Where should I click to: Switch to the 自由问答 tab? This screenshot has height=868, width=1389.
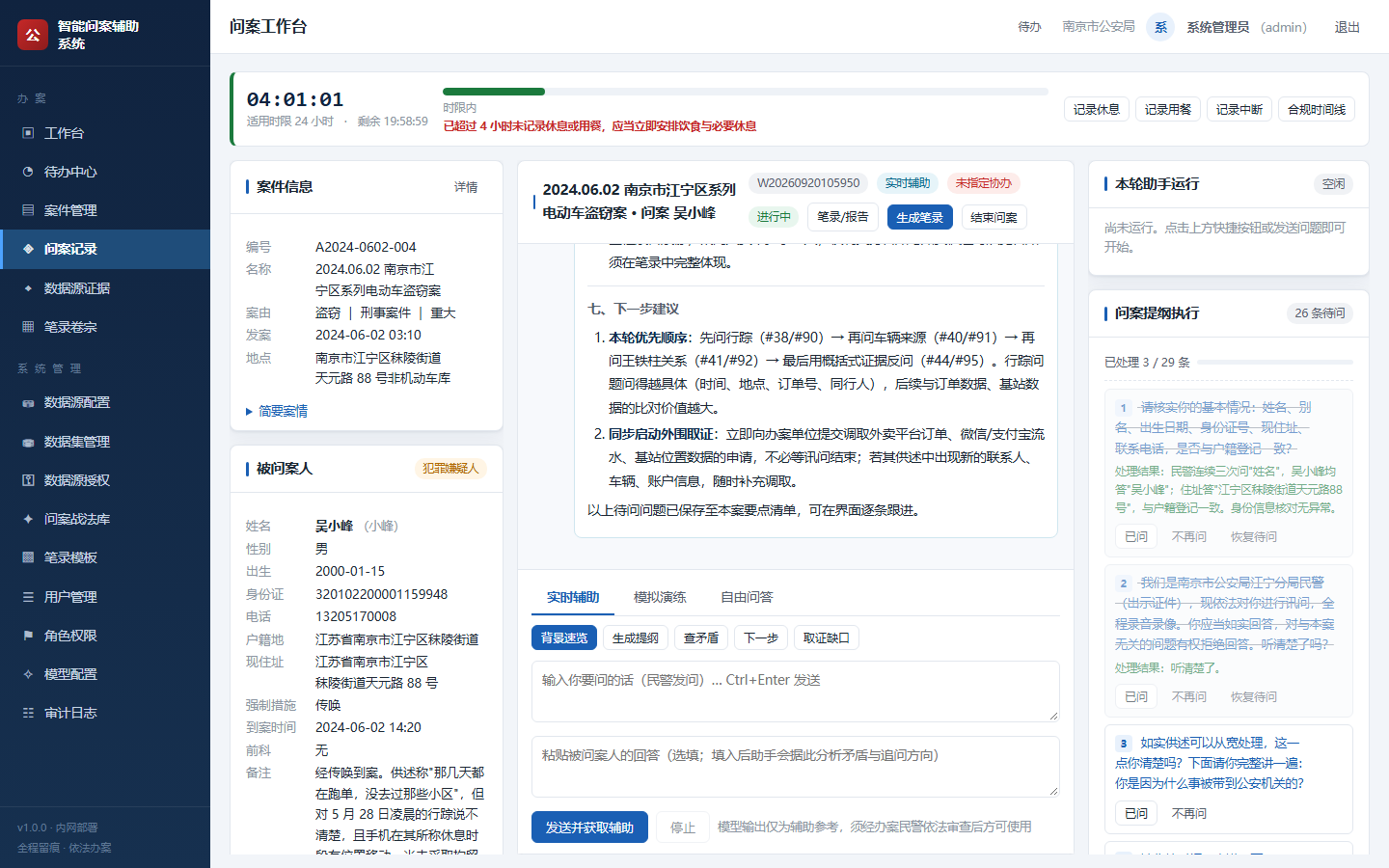(x=747, y=597)
